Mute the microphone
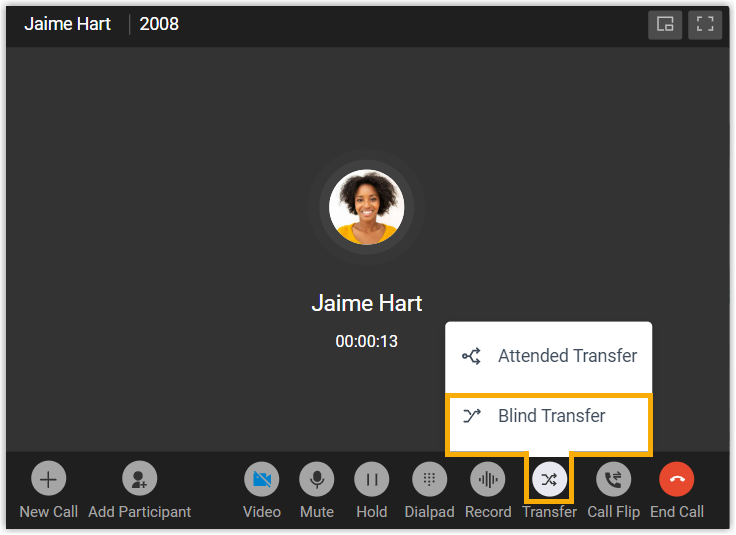736x535 pixels. (317, 479)
